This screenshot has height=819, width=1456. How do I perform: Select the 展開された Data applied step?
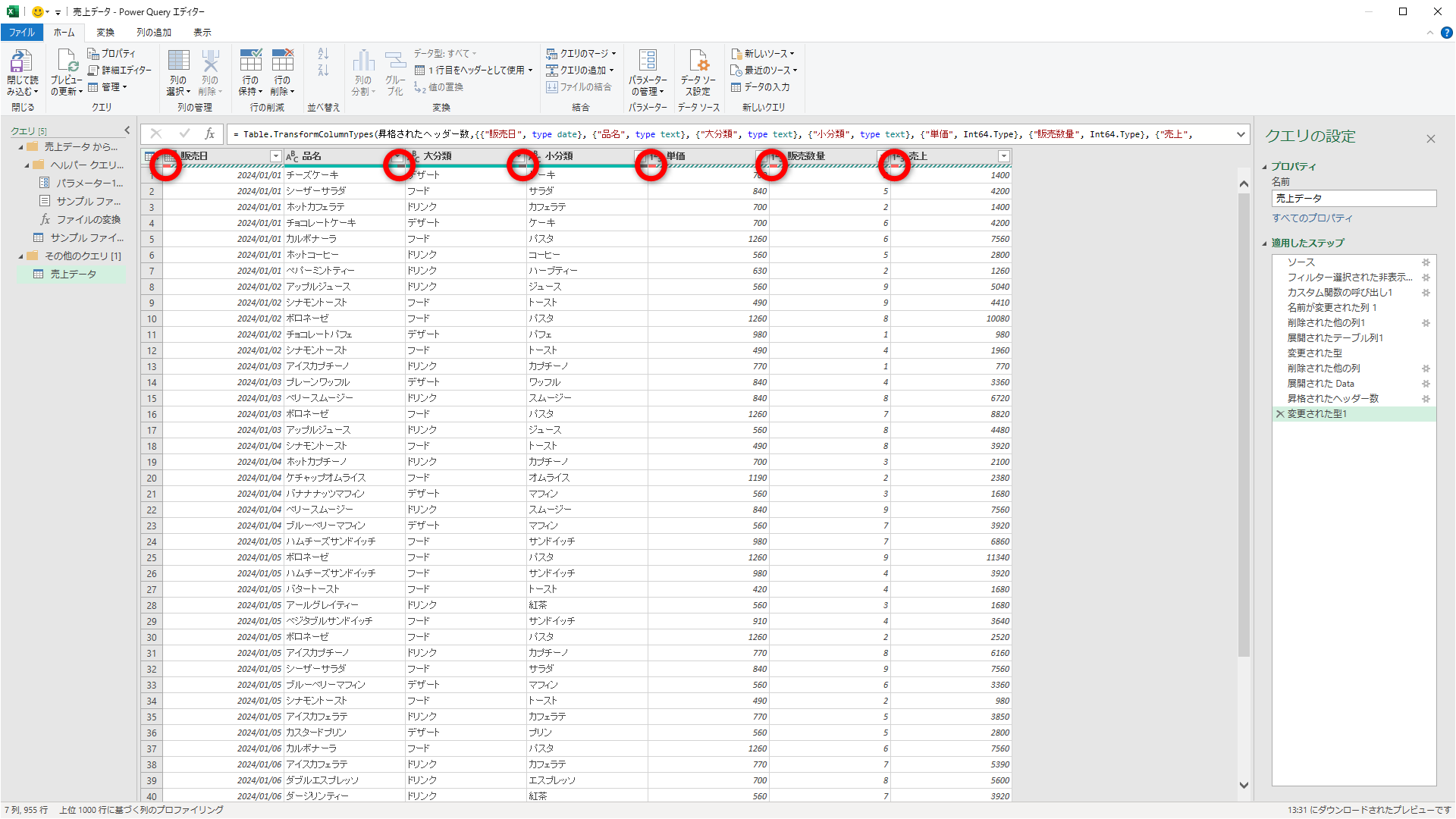[x=1320, y=384]
